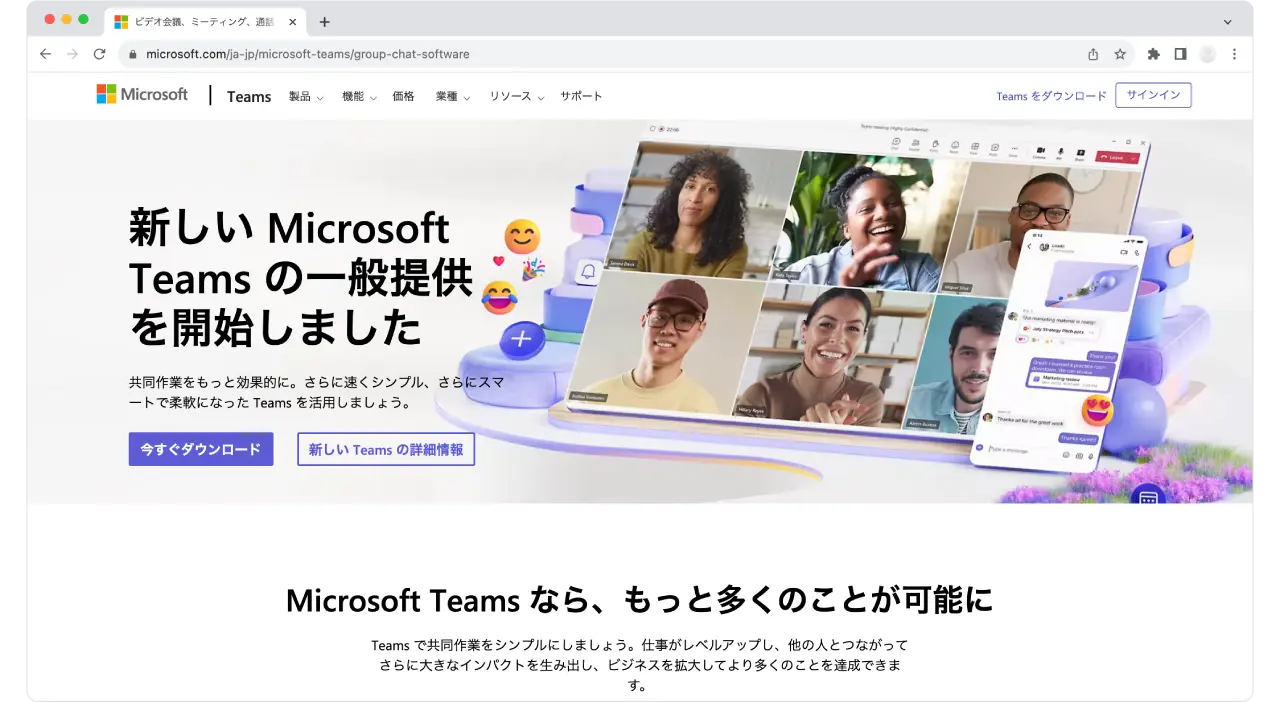1280x702 pixels.
Task: Open the Chrome profile avatar
Action: (1208, 54)
